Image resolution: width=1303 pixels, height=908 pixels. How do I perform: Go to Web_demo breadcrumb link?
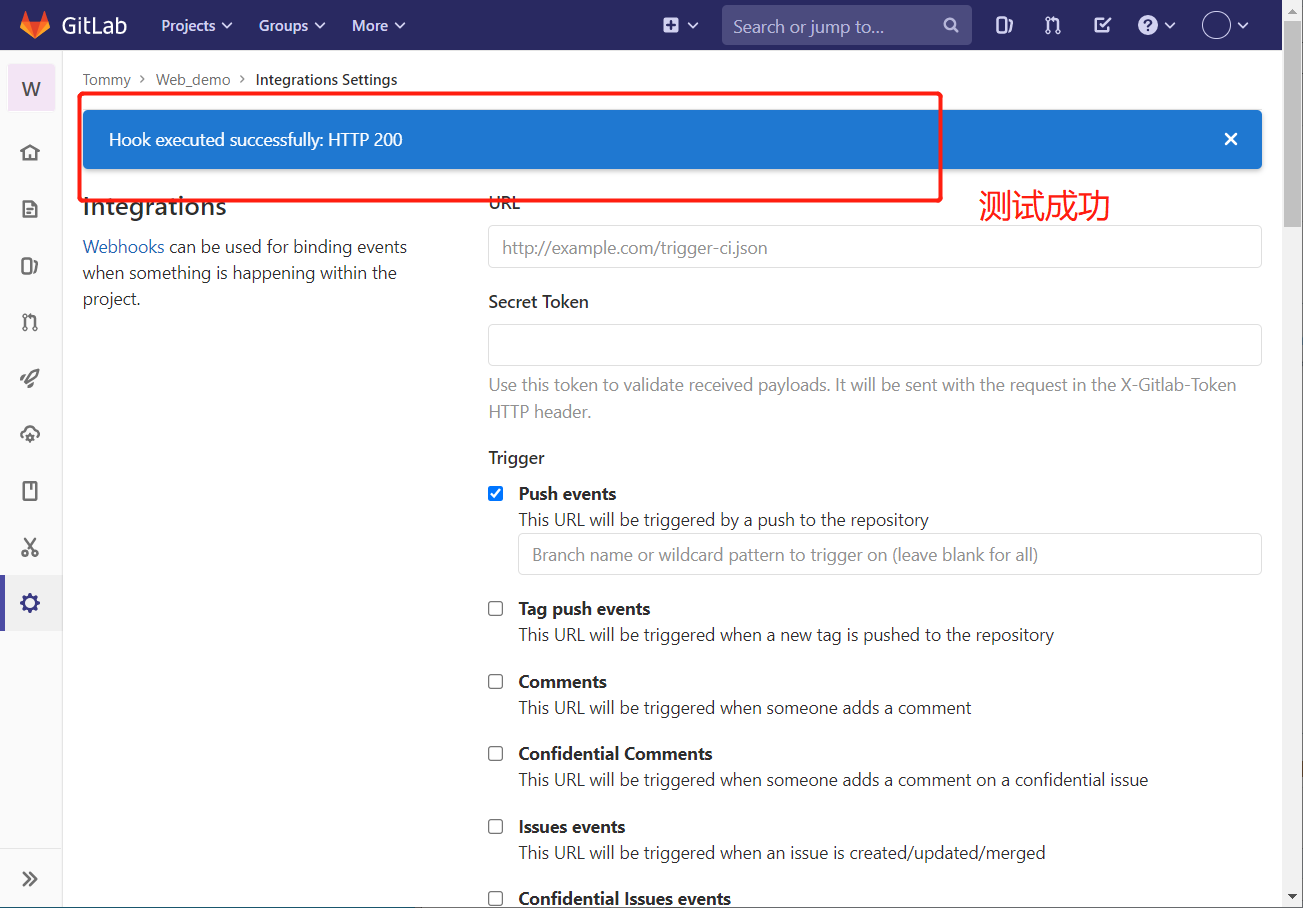[x=193, y=79]
